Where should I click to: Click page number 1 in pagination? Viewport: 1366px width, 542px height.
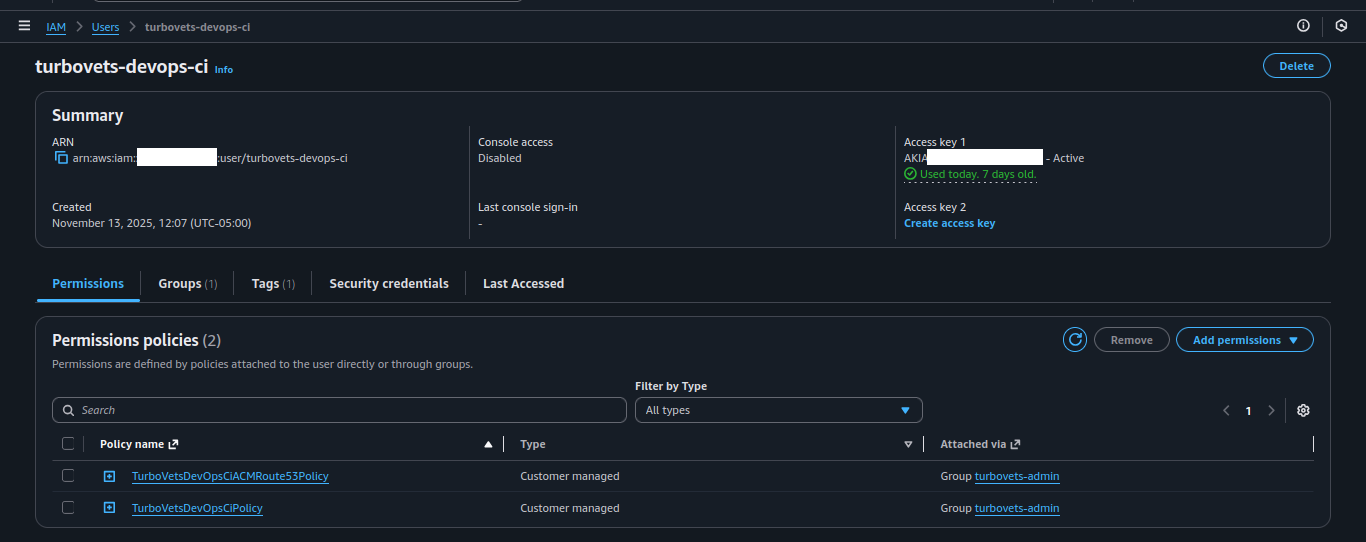click(x=1248, y=411)
